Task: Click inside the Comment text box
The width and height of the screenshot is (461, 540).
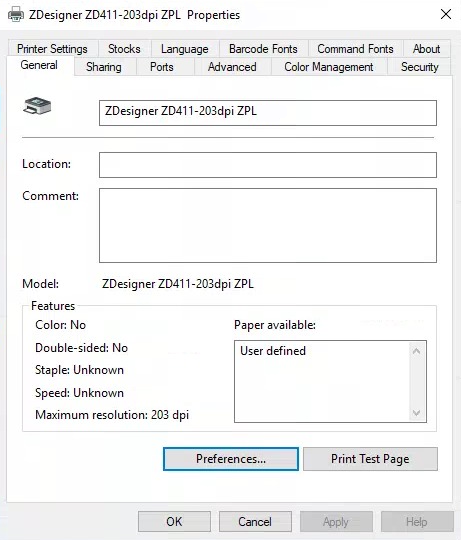Action: [x=268, y=225]
